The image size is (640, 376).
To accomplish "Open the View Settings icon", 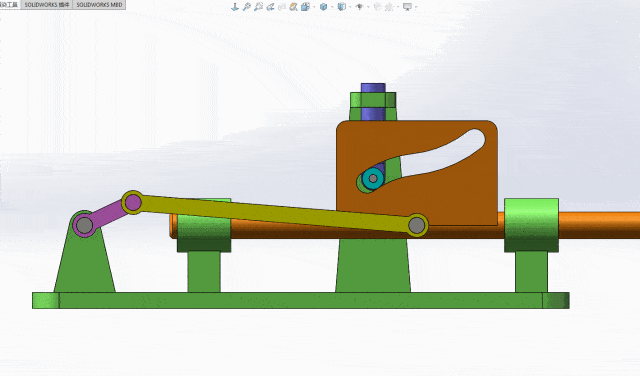I will coord(389,7).
